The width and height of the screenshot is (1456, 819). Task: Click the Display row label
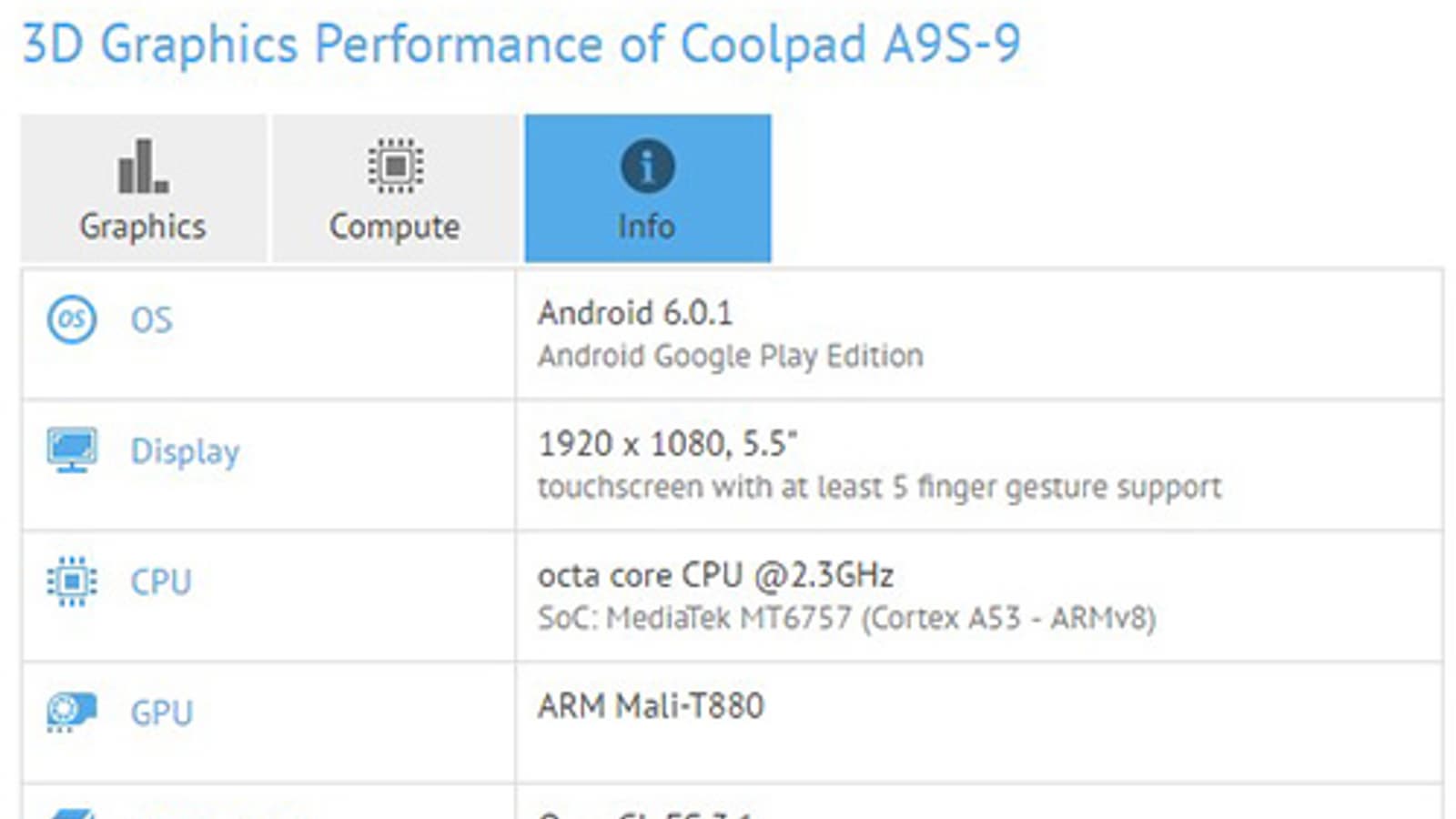coord(185,451)
